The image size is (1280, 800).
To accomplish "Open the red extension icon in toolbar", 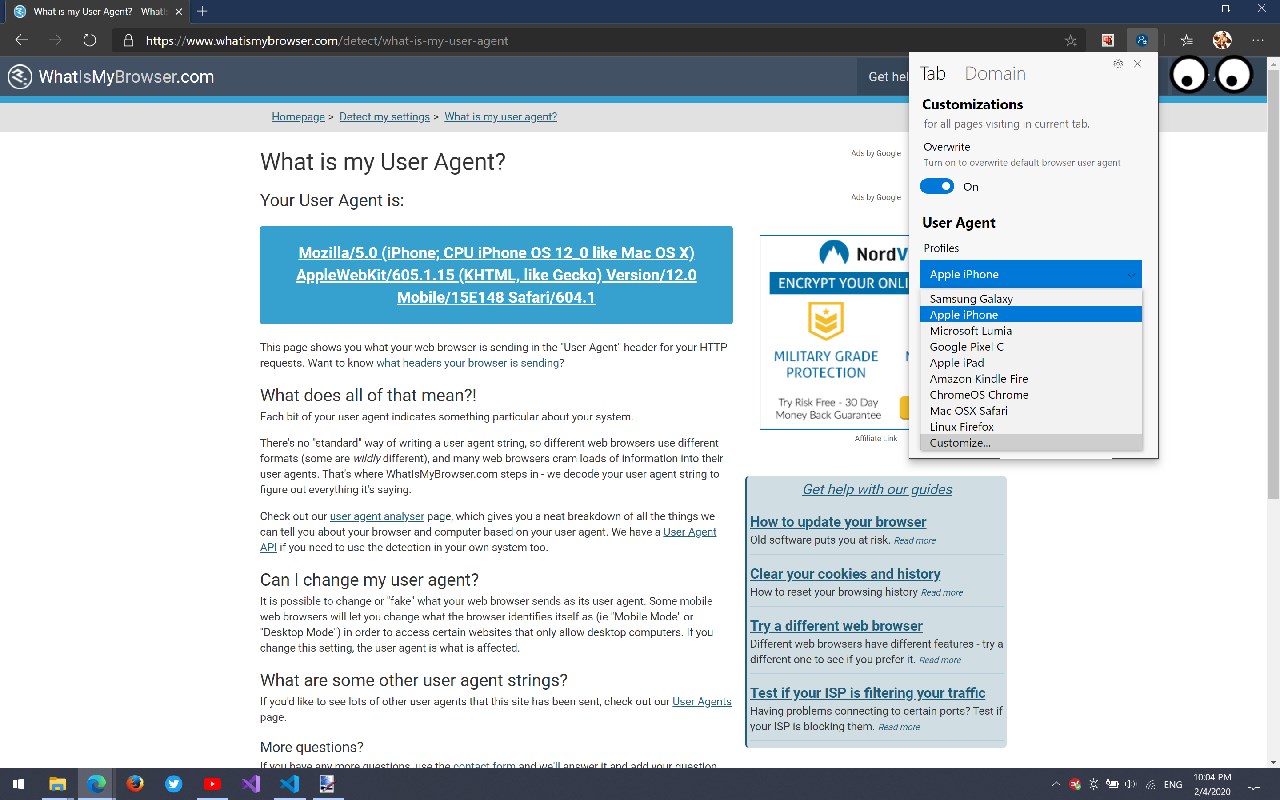I will [x=1108, y=41].
